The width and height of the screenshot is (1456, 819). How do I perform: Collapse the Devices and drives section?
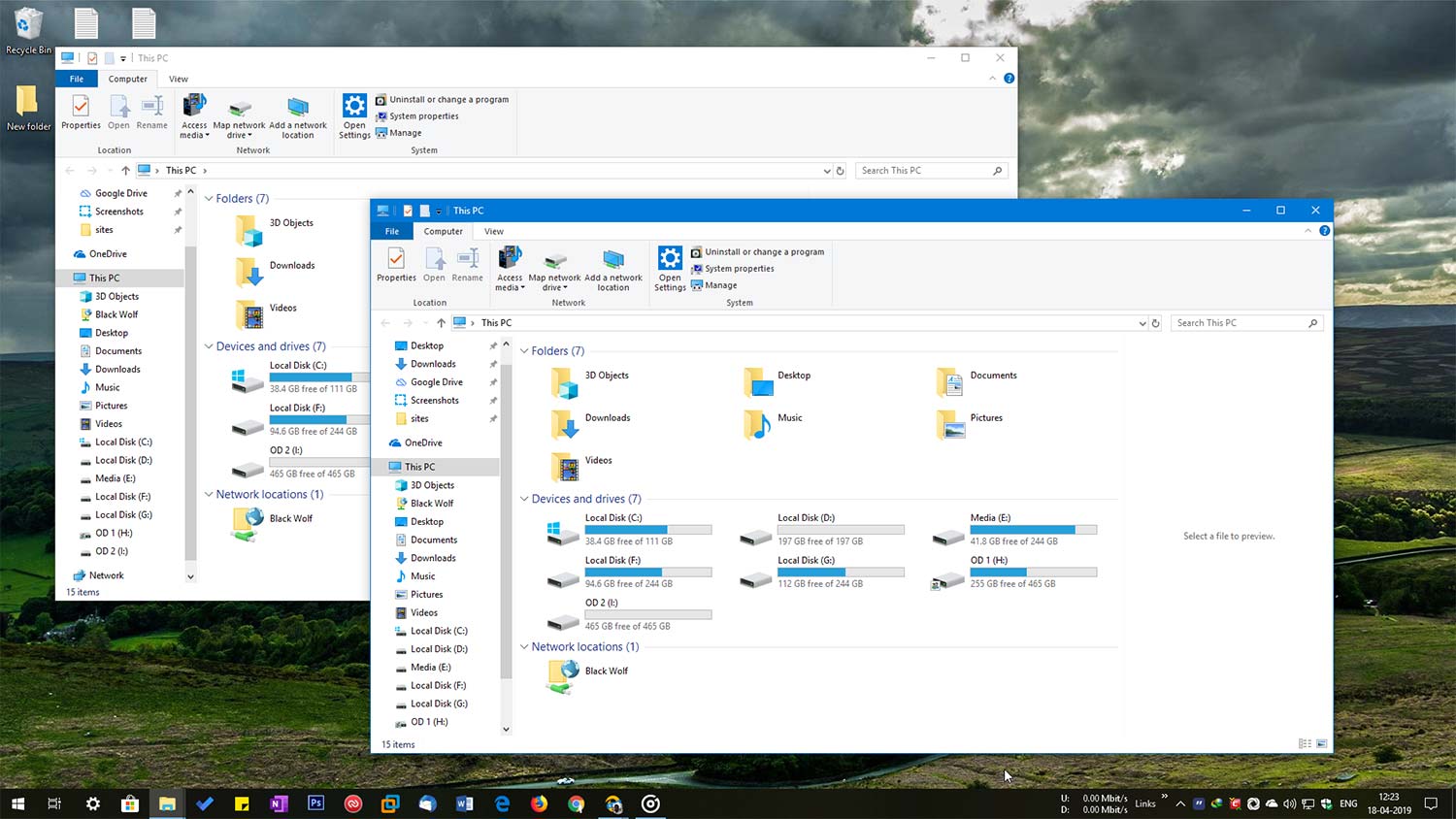point(524,498)
